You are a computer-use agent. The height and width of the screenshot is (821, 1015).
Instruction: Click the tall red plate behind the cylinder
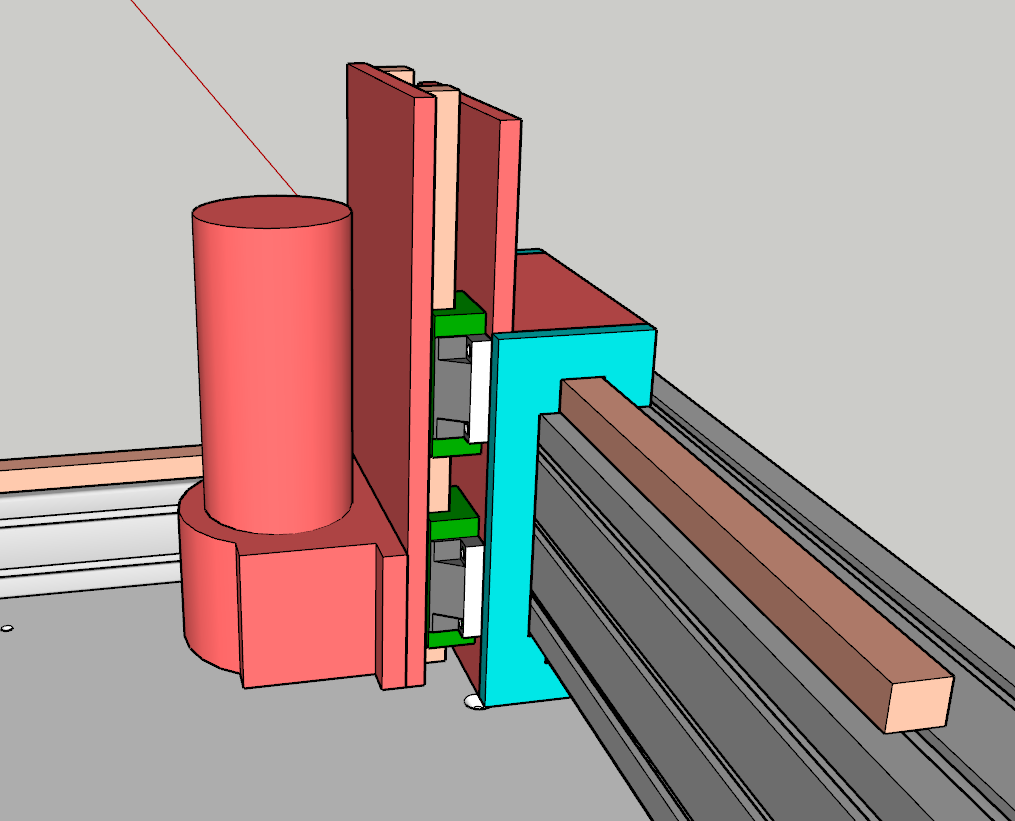point(380,300)
